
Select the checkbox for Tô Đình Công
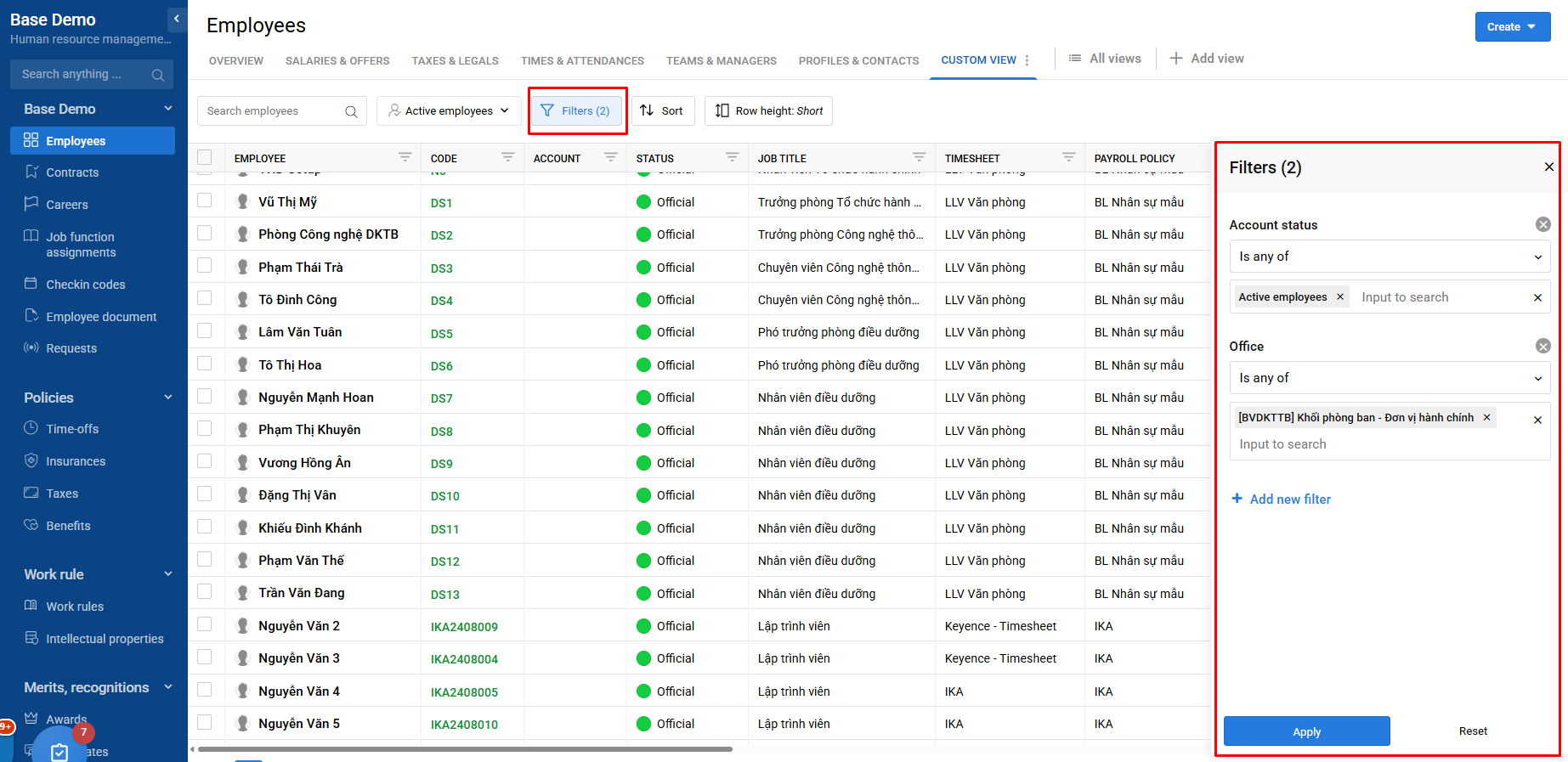pyautogui.click(x=205, y=298)
